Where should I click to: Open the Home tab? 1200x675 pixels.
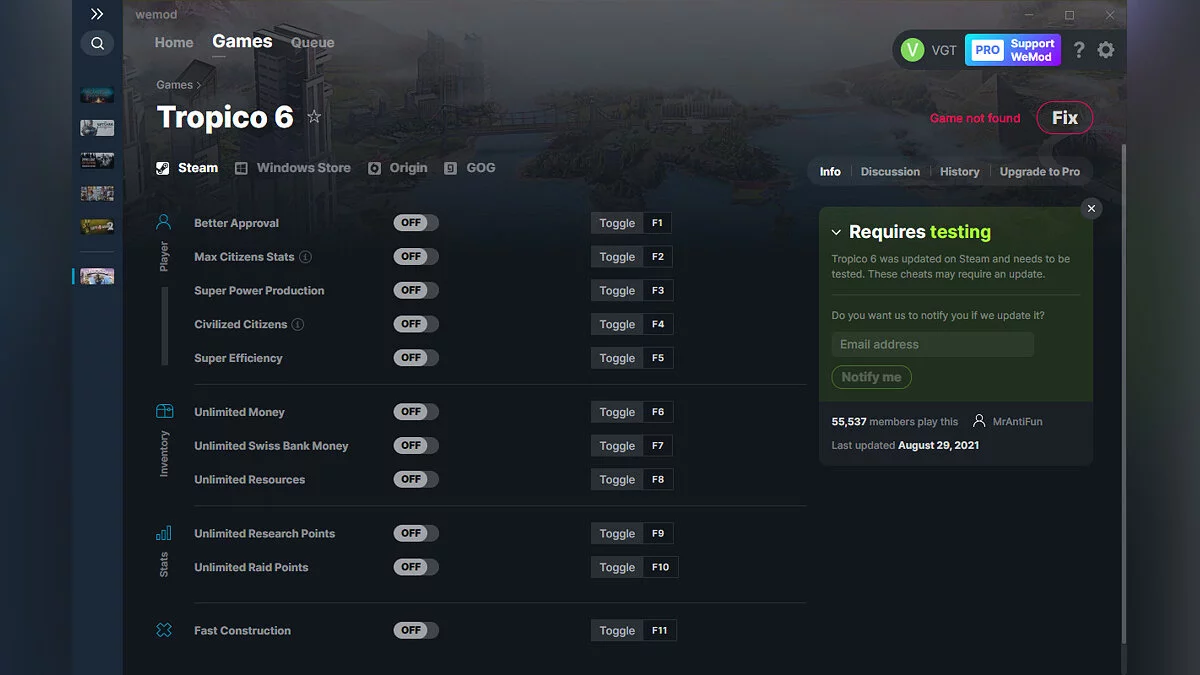(174, 43)
